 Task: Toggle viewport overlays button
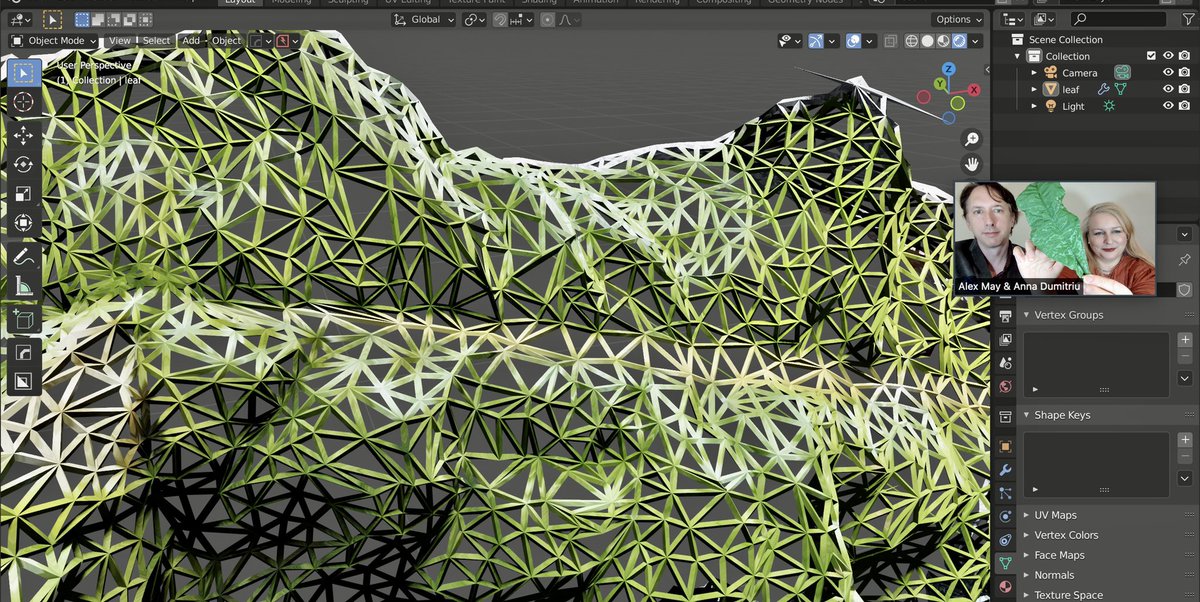coord(854,41)
